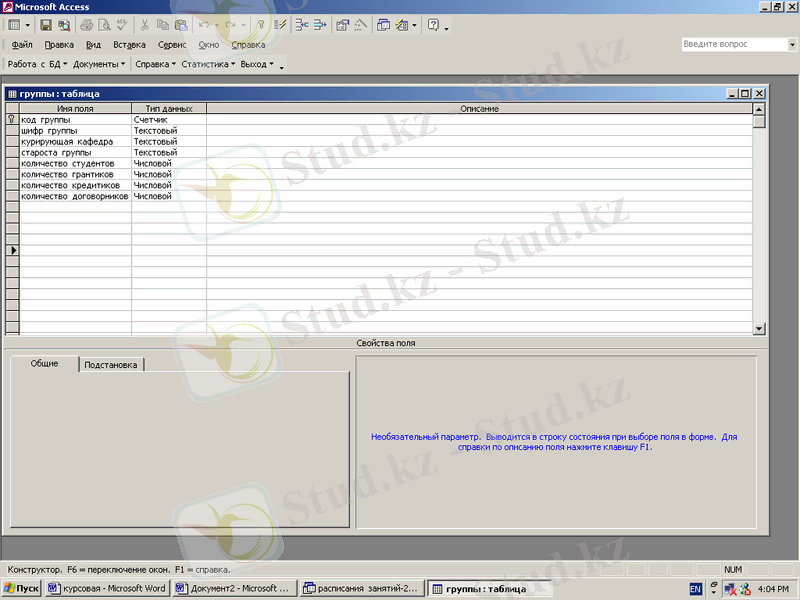
Task: Click the Insert Rows toolbar icon
Action: [x=303, y=25]
